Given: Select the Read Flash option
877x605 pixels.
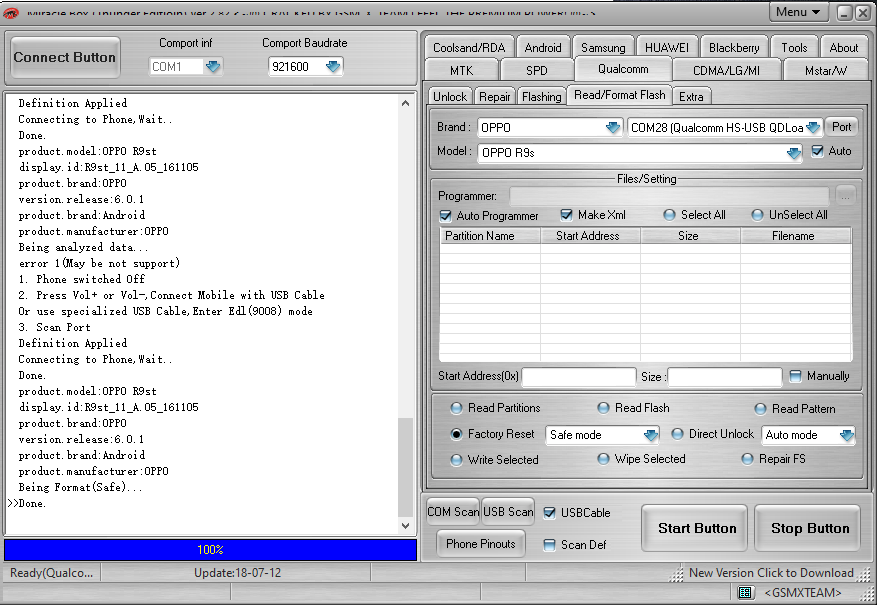Looking at the screenshot, I should (x=603, y=408).
